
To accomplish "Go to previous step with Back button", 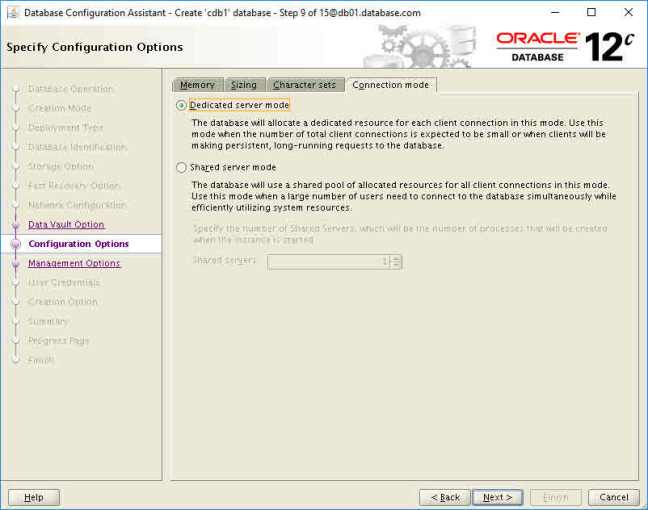I will tap(445, 497).
